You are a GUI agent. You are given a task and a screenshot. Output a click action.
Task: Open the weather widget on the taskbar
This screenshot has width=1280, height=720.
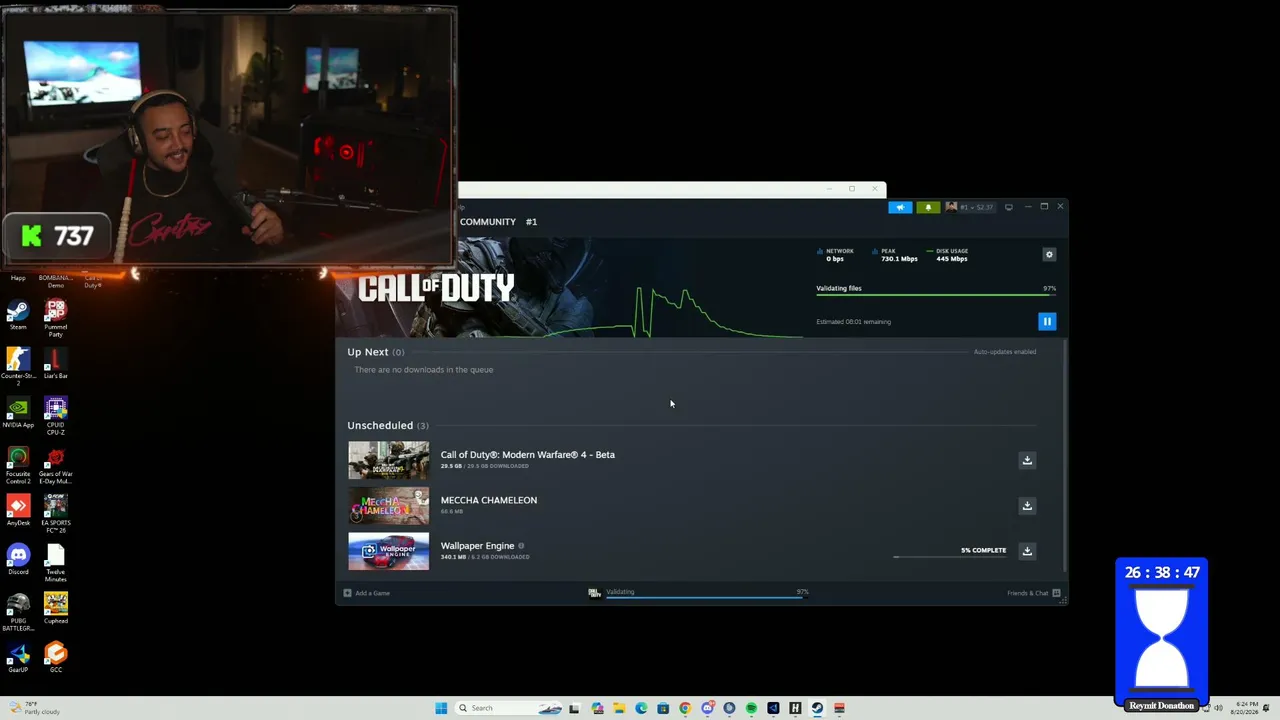(33, 708)
